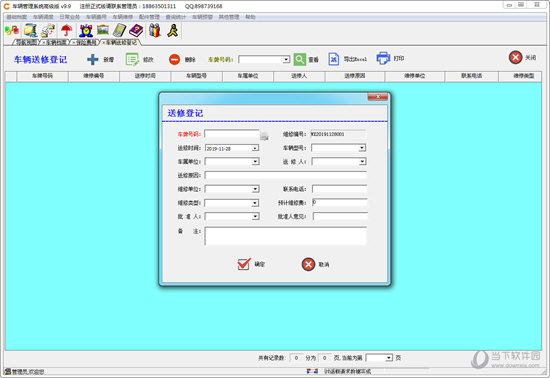Click the 联系电话 input field

tap(340, 189)
